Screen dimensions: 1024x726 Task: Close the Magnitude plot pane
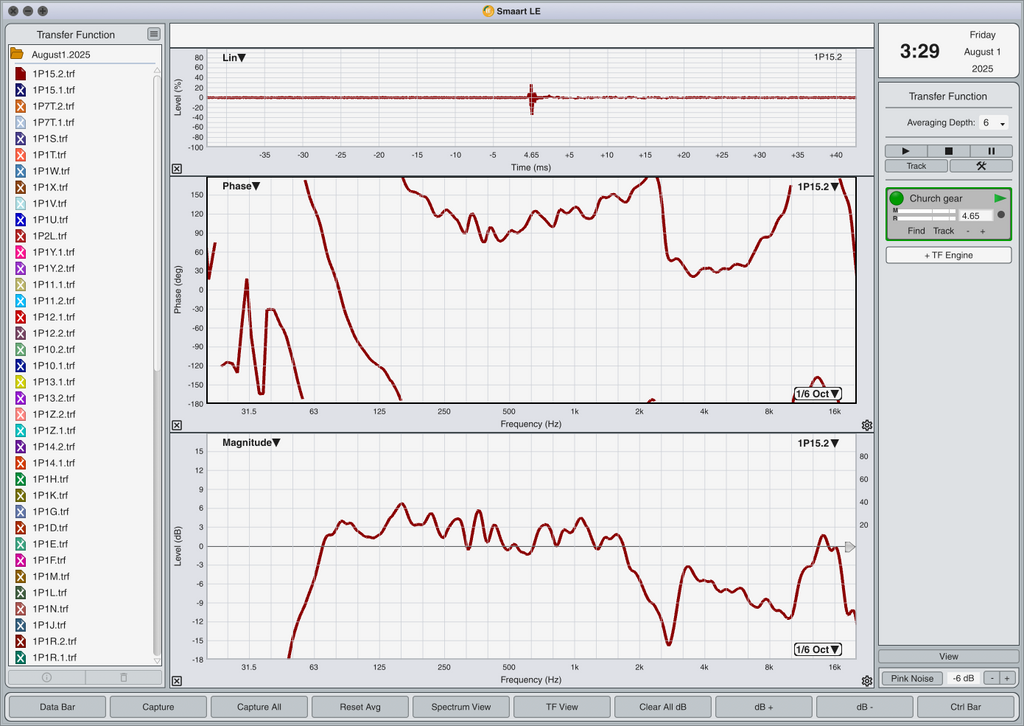point(177,681)
